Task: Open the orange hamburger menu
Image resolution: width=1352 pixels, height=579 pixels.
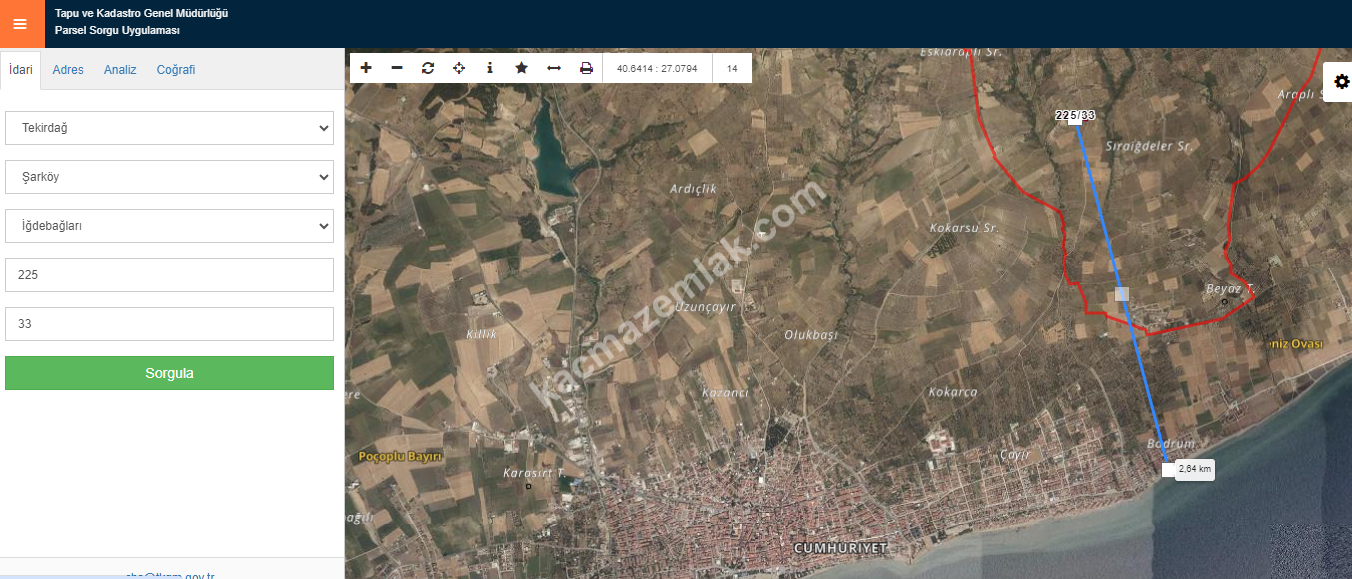Action: [20, 24]
